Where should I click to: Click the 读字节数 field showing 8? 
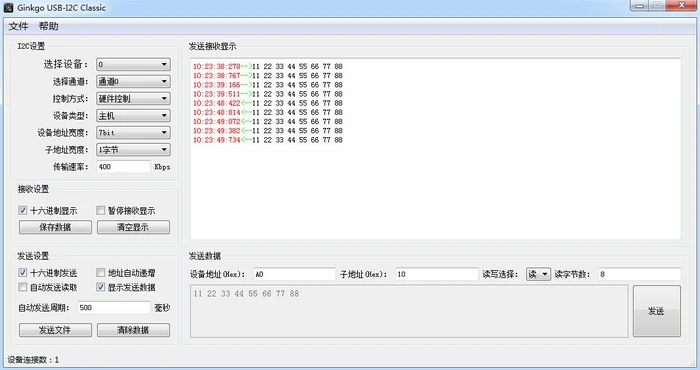point(639,274)
